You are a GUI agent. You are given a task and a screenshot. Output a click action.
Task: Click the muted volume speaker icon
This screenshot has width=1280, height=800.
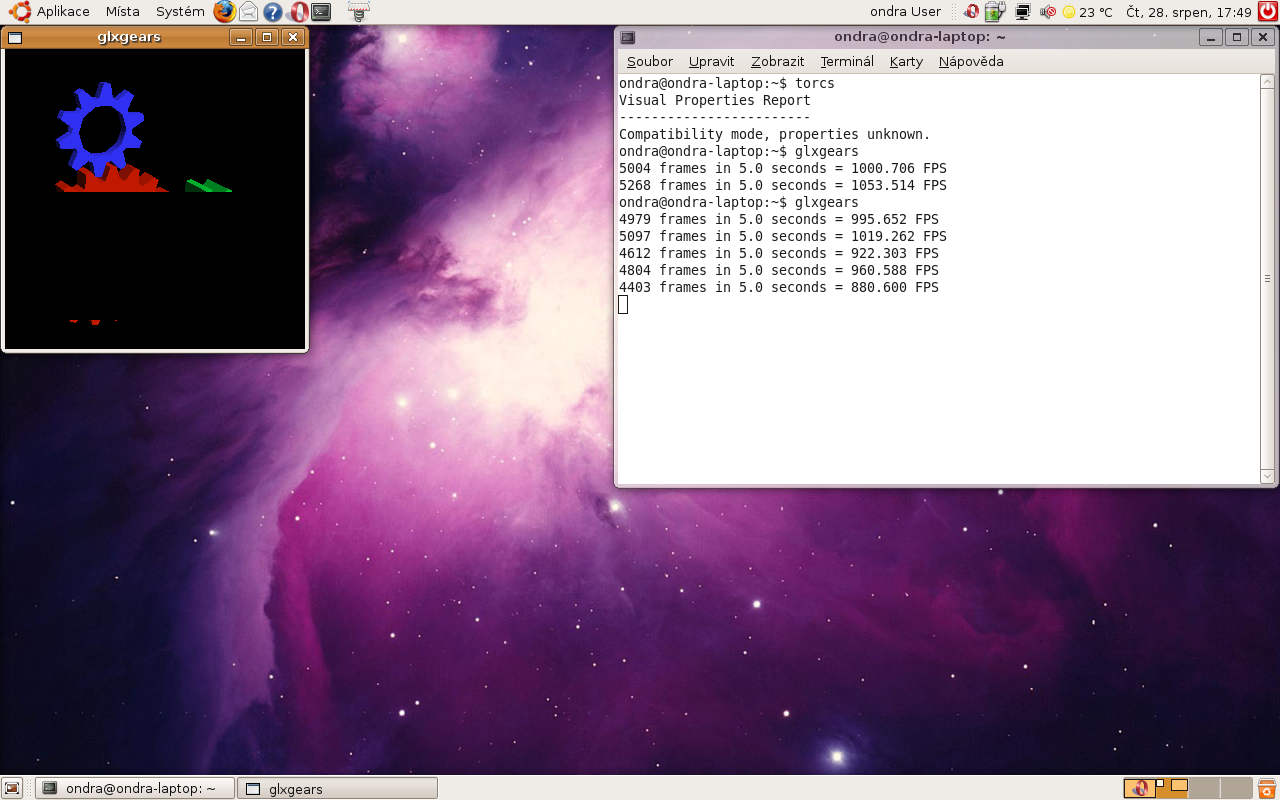pos(1047,12)
